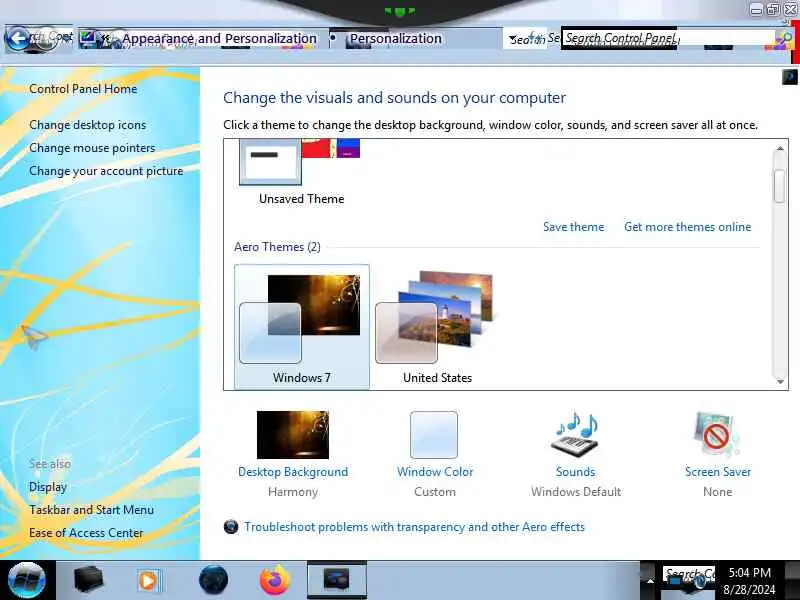
Task: Open the Personalization breadcrumb
Action: [x=395, y=38]
